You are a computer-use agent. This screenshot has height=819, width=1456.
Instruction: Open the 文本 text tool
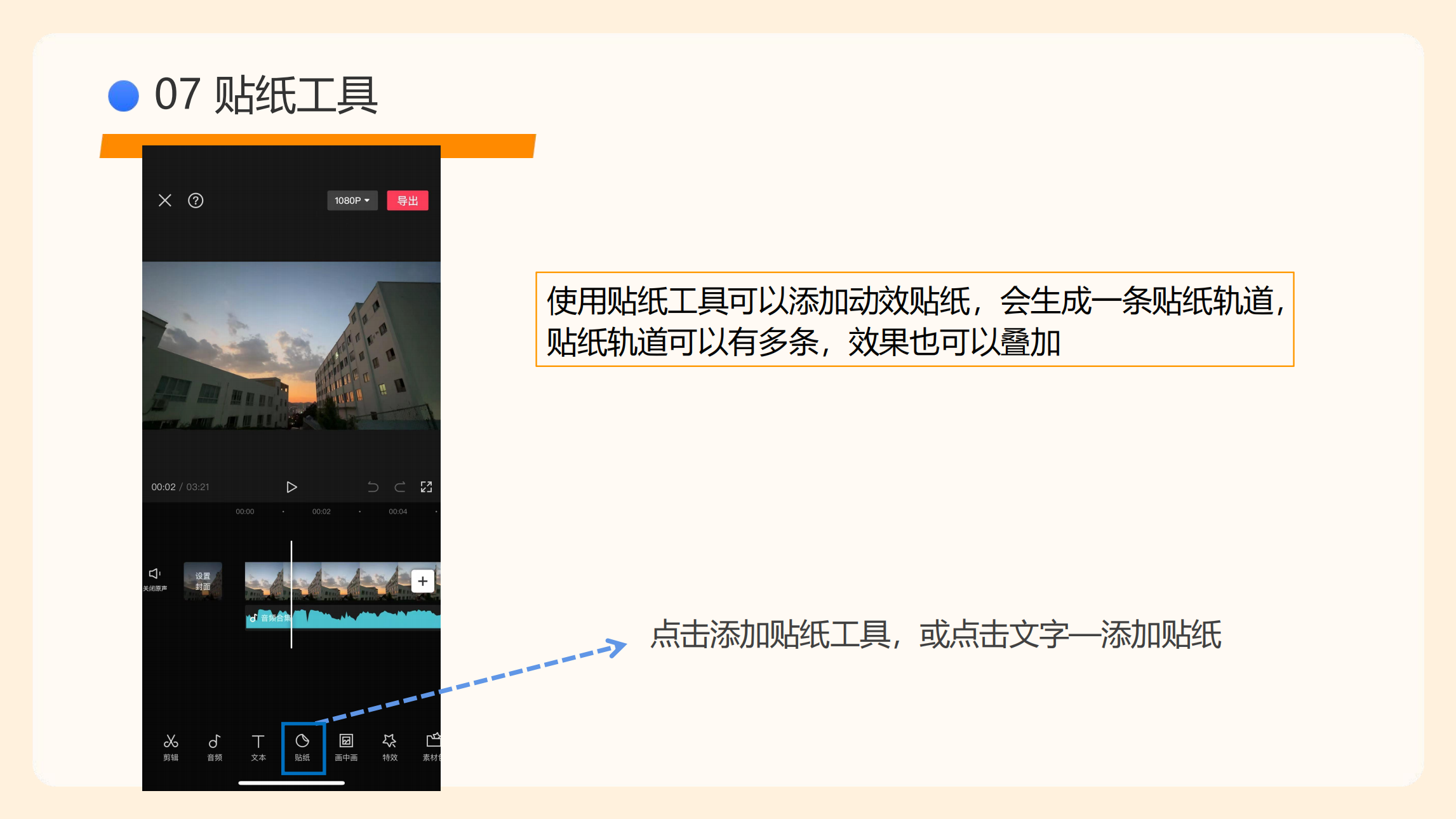coord(258,747)
